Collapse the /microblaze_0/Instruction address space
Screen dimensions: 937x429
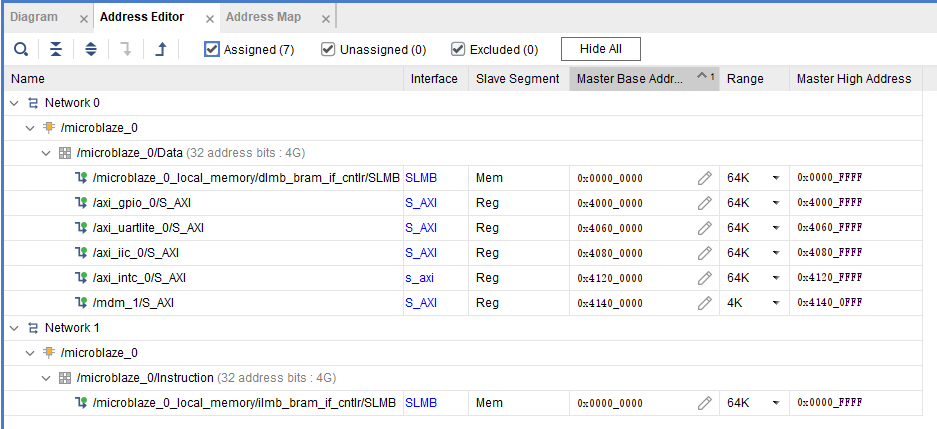click(47, 378)
